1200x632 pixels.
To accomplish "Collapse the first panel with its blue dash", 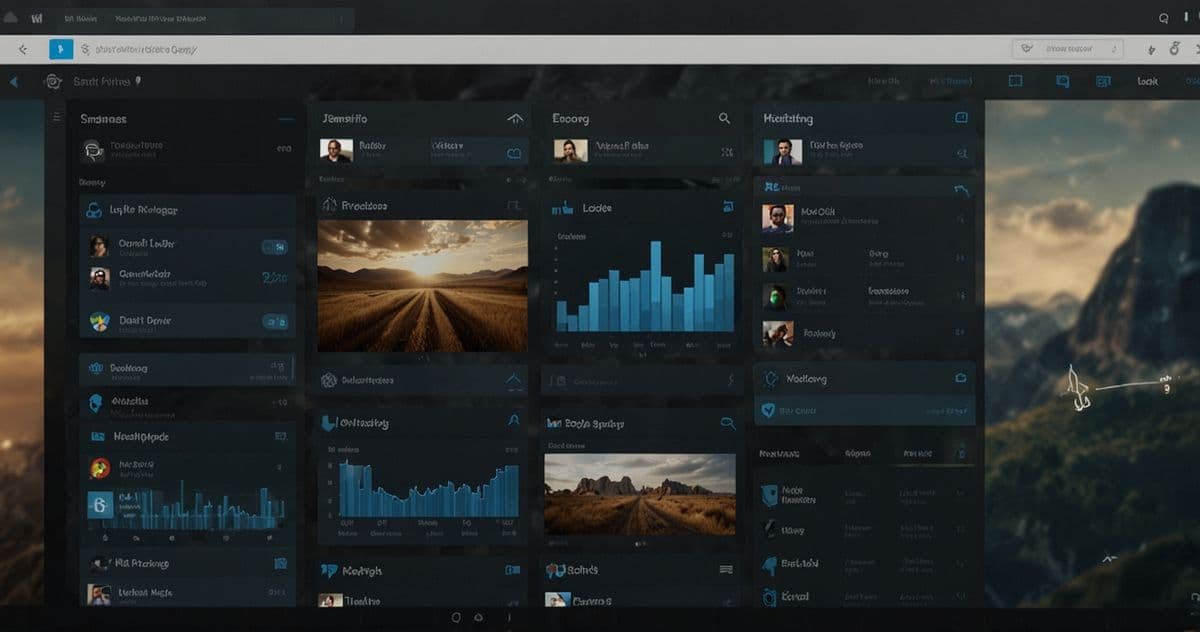I will 286,119.
